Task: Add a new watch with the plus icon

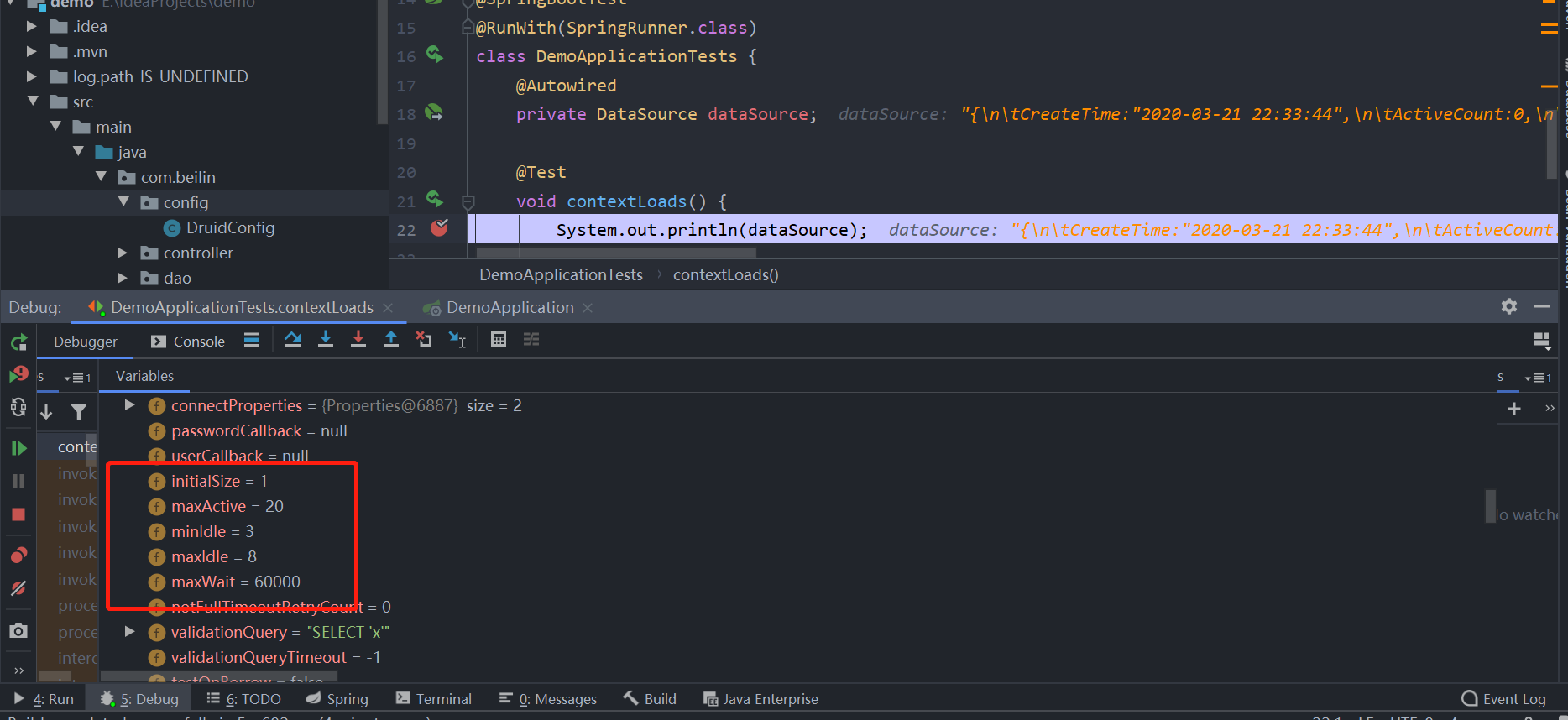Action: click(x=1514, y=409)
